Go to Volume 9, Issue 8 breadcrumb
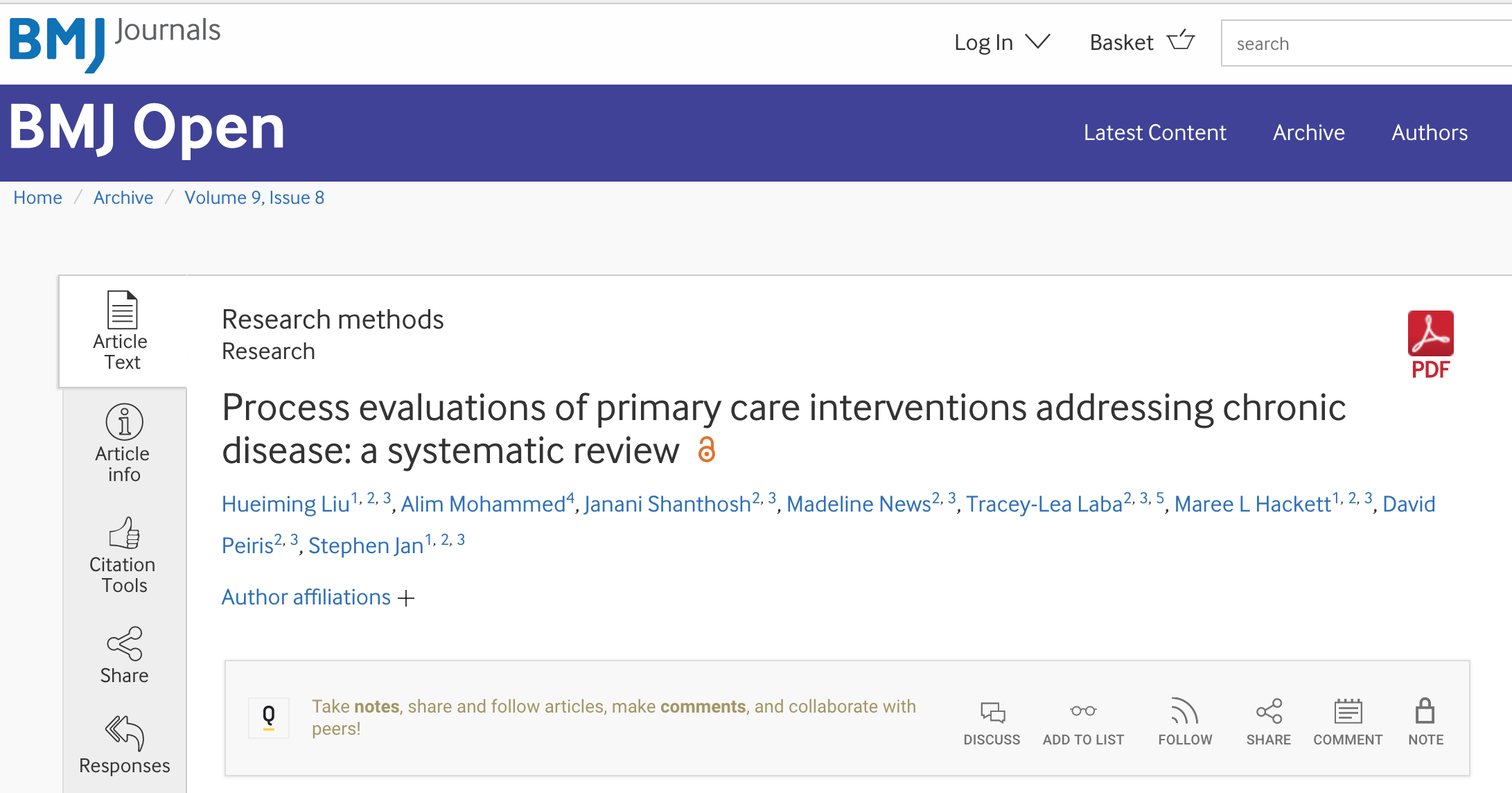This screenshot has height=793, width=1512. (x=254, y=198)
